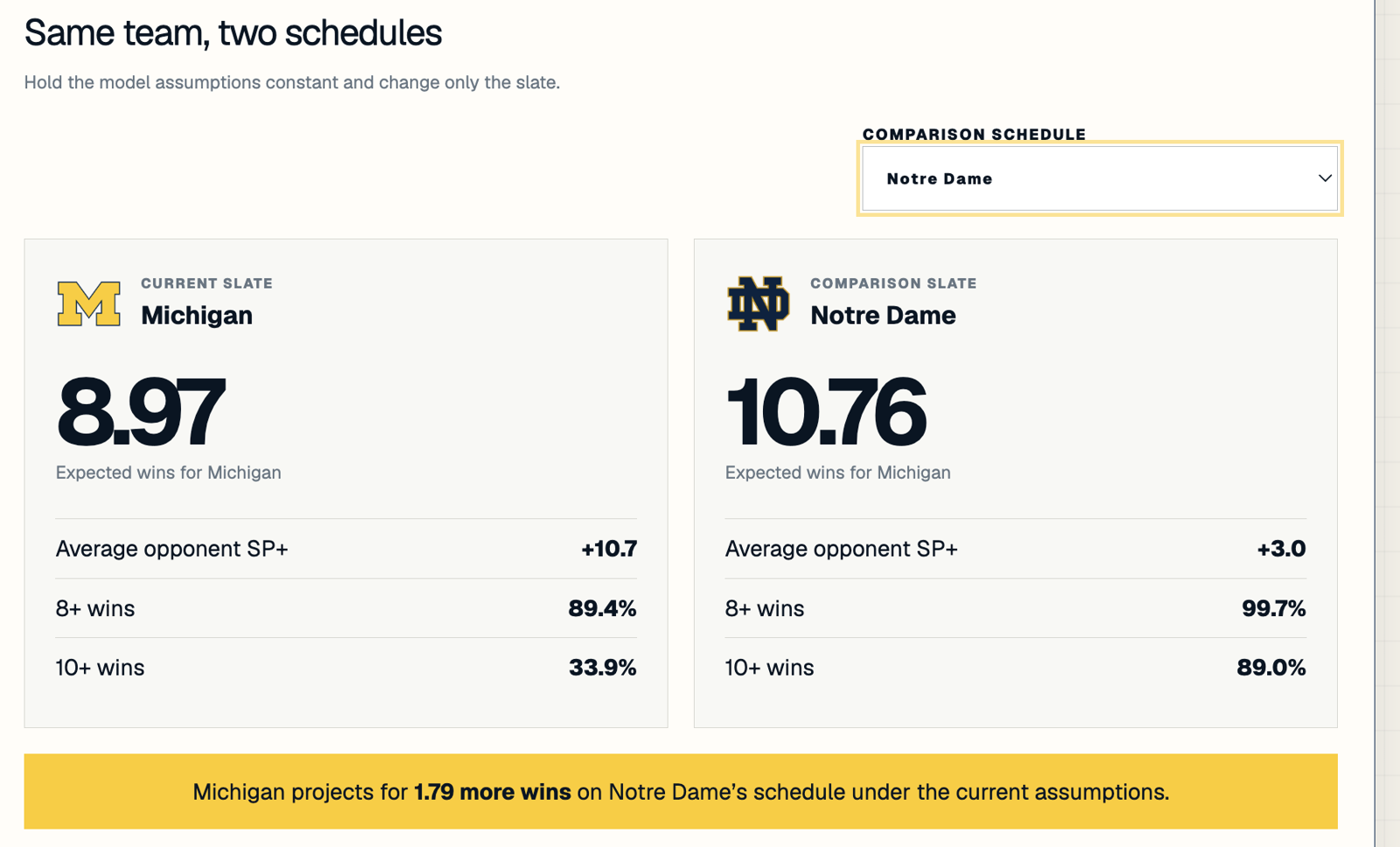Screen dimensions: 1400x847
Task: Click the 10.76 expected wins number
Action: tap(825, 411)
